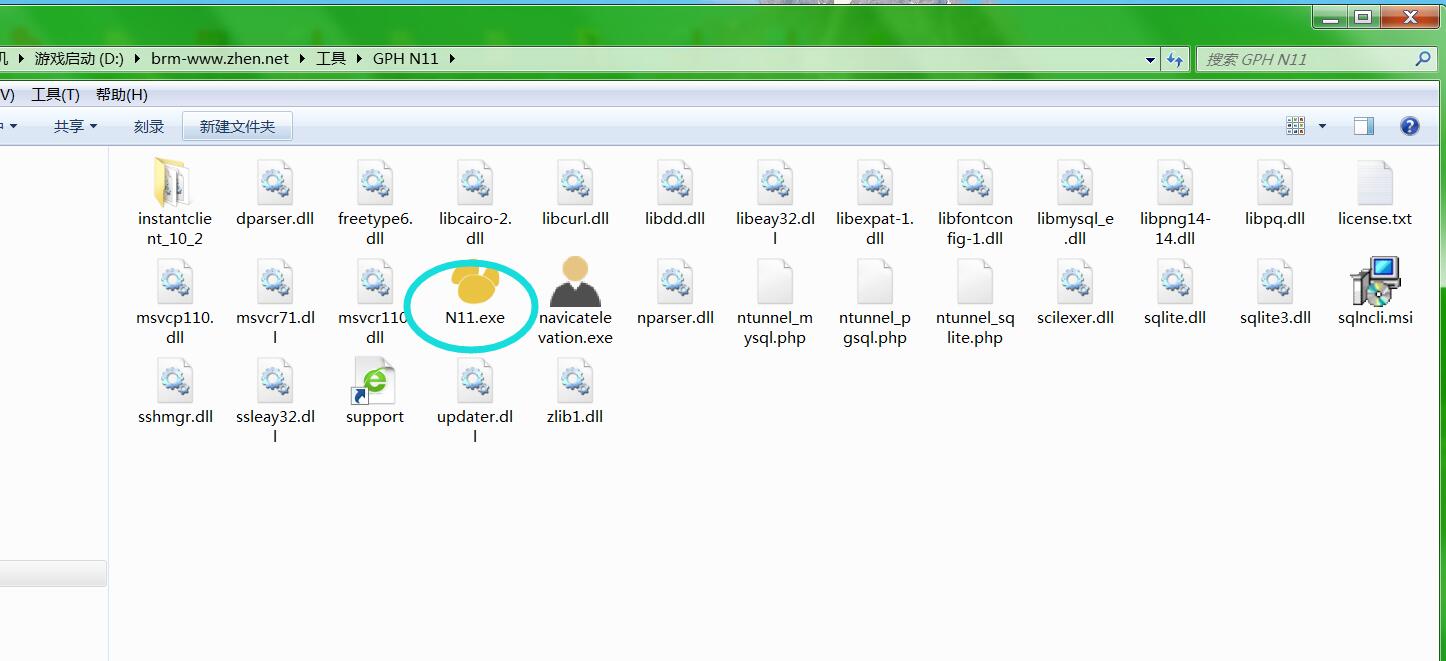Click the Help question mark icon
Screen dimensions: 1446x661
pyautogui.click(x=1410, y=126)
